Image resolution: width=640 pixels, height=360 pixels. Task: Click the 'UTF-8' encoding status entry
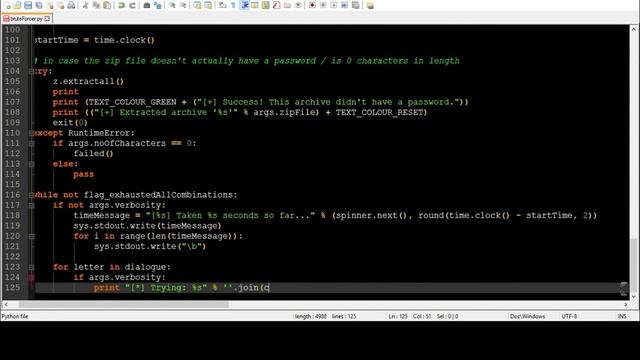pos(569,316)
